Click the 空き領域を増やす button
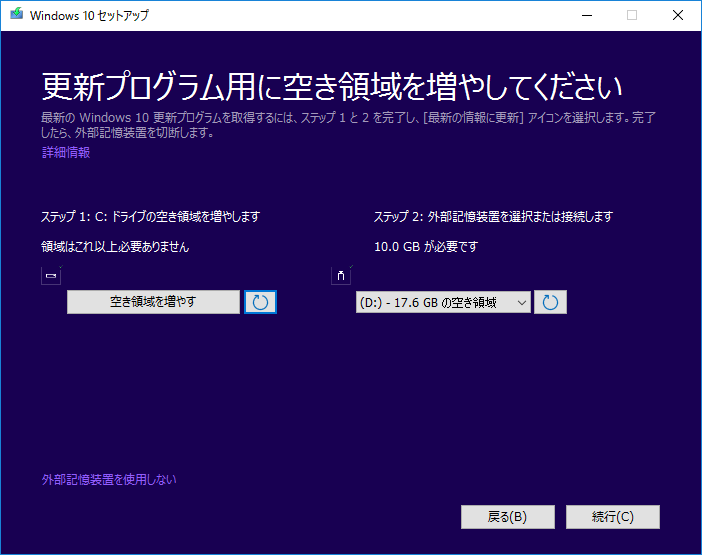Viewport: 702px width, 555px height. pyautogui.click(x=153, y=302)
